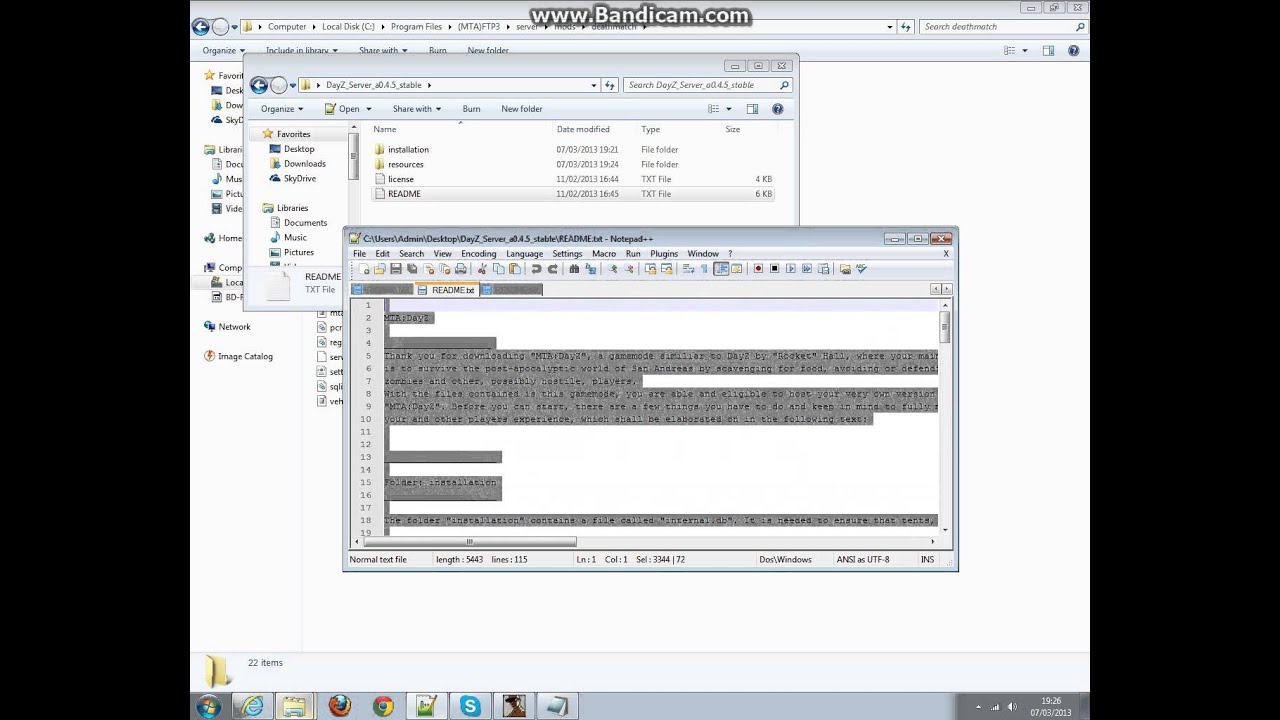This screenshot has width=1280, height=720.
Task: Toggle INS mode in Notepad++ status bar
Action: tap(927, 560)
